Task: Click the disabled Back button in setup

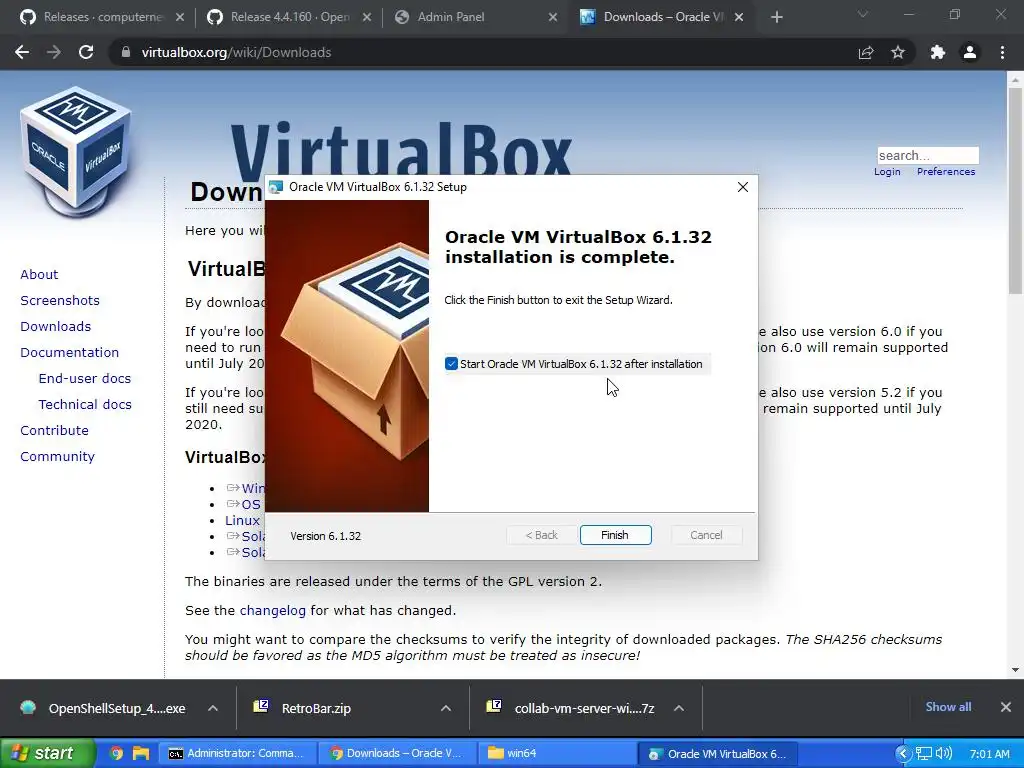Action: click(541, 535)
